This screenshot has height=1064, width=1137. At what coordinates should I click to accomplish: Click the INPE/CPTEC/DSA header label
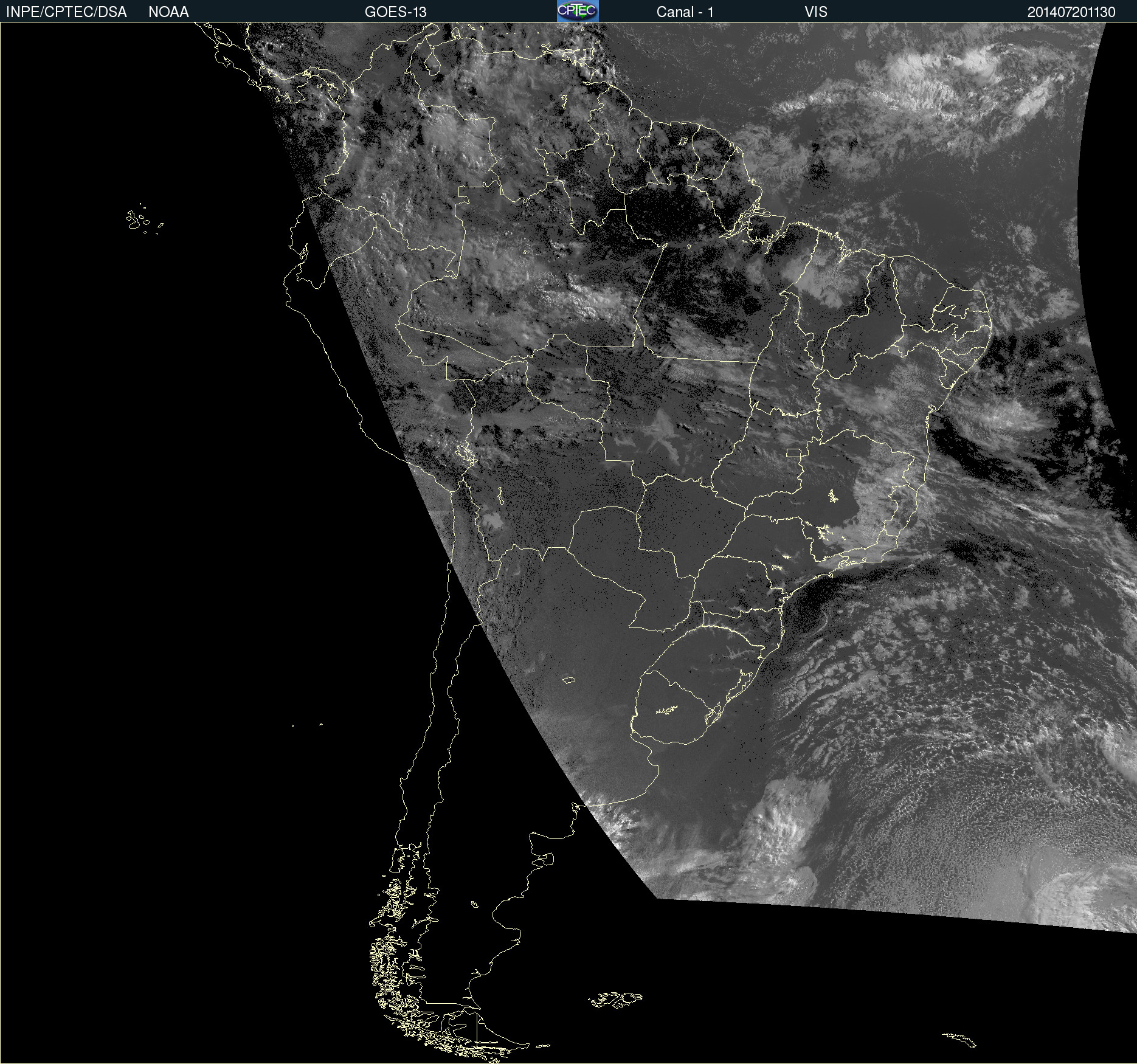pyautogui.click(x=66, y=12)
